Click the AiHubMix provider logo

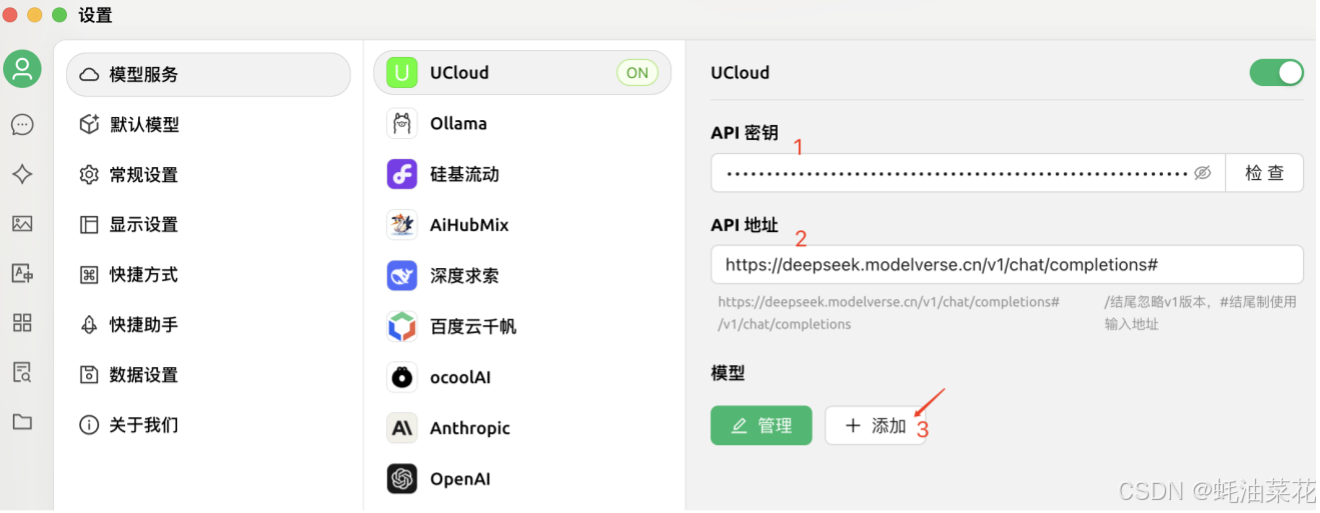pyautogui.click(x=402, y=225)
